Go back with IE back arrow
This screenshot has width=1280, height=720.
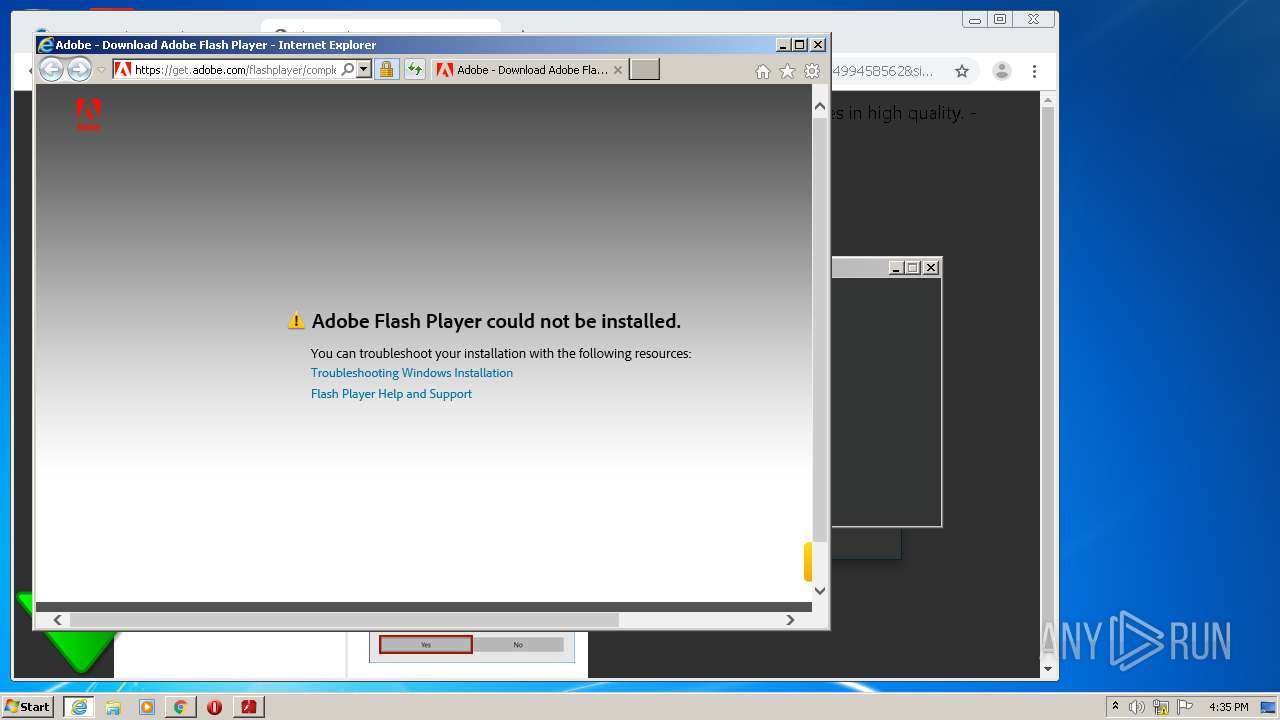click(x=51, y=69)
